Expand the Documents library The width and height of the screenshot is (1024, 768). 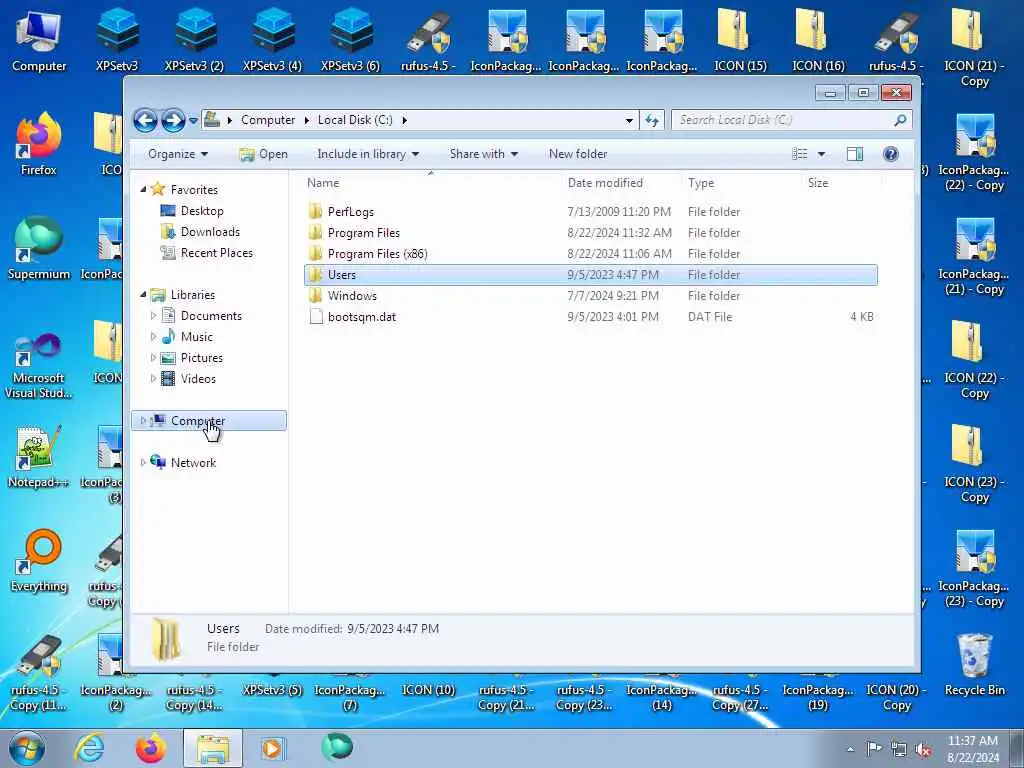153,316
